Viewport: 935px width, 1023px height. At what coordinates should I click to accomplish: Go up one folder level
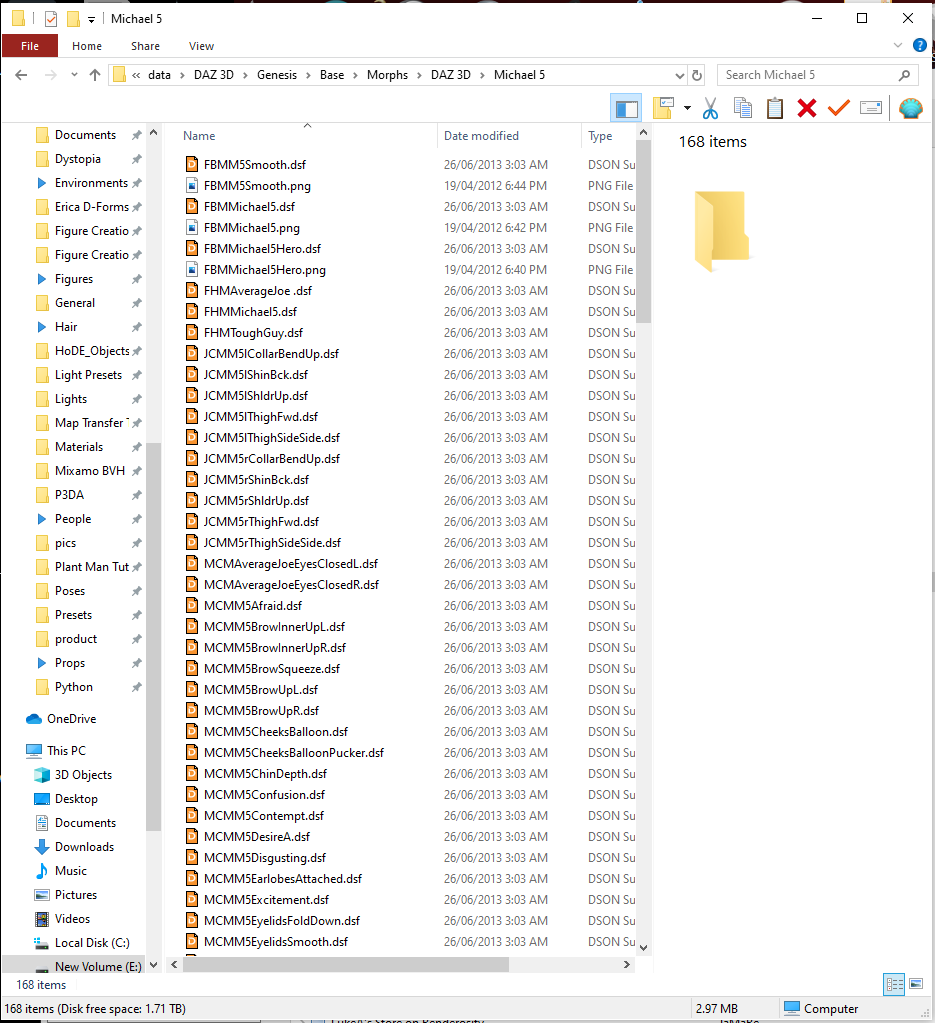pyautogui.click(x=95, y=75)
